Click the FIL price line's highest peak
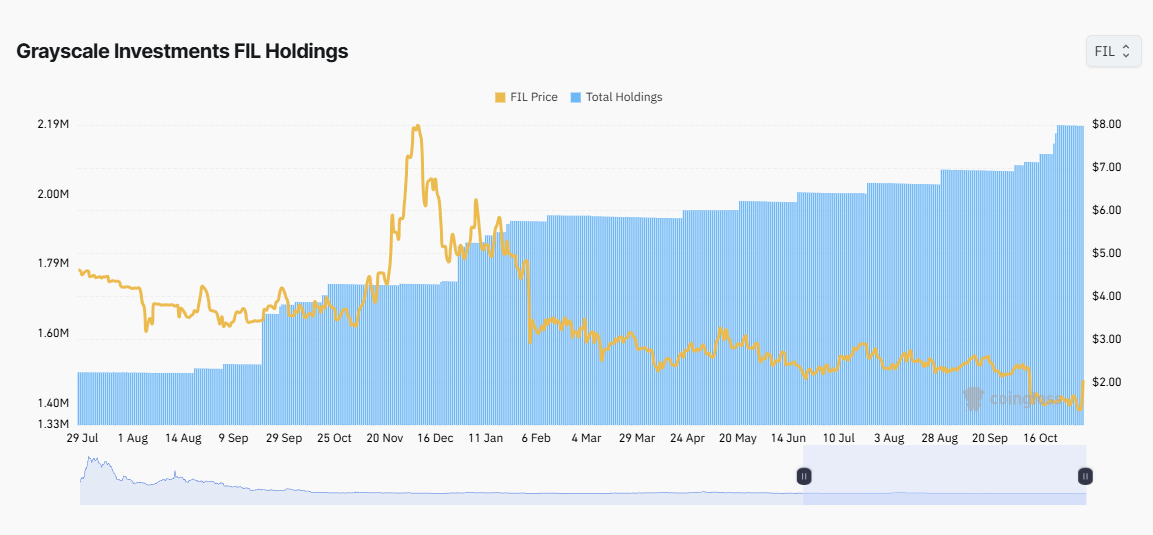This screenshot has height=535, width=1153. tap(417, 126)
